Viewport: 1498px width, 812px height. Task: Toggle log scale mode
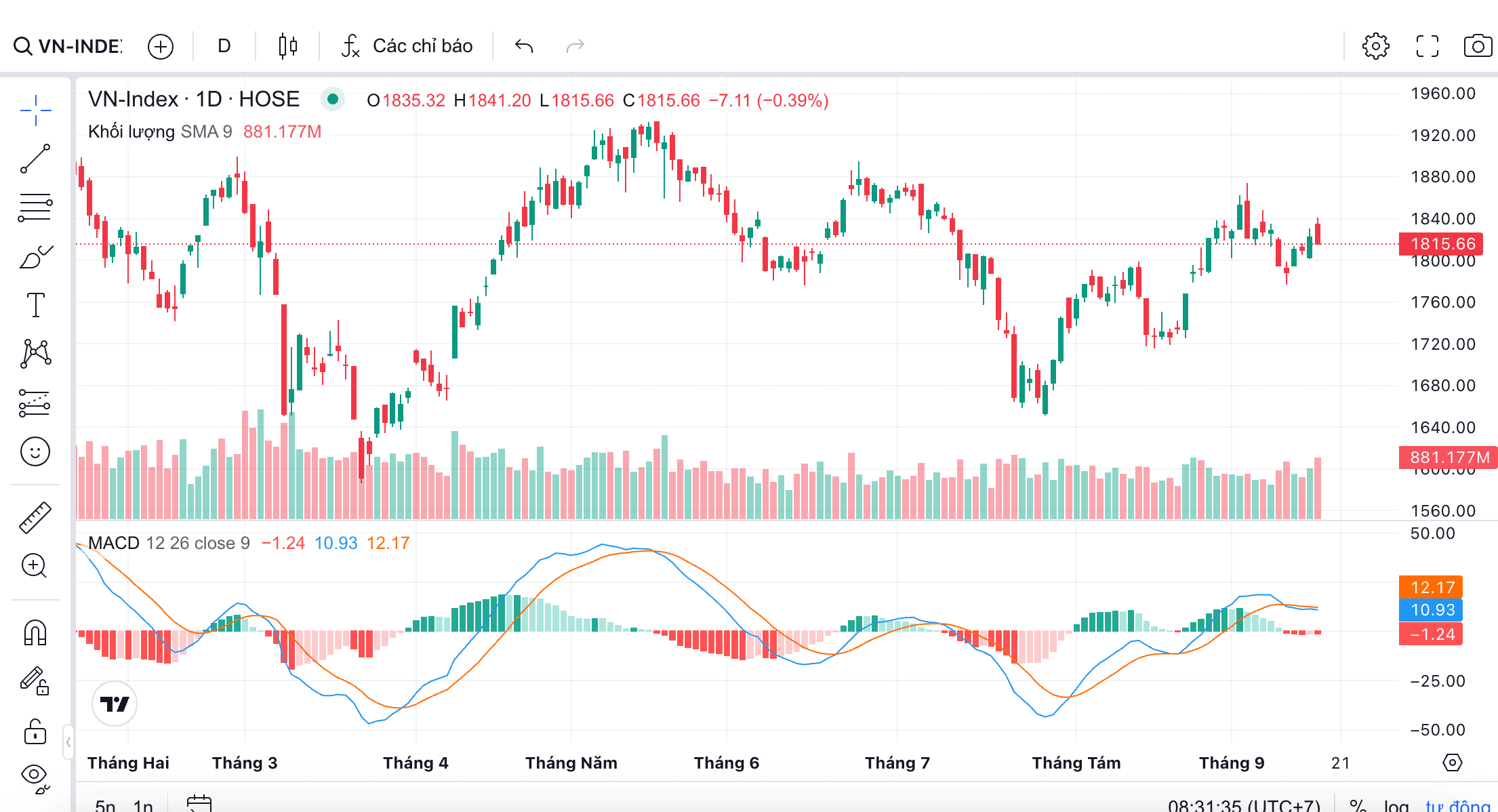(1396, 805)
